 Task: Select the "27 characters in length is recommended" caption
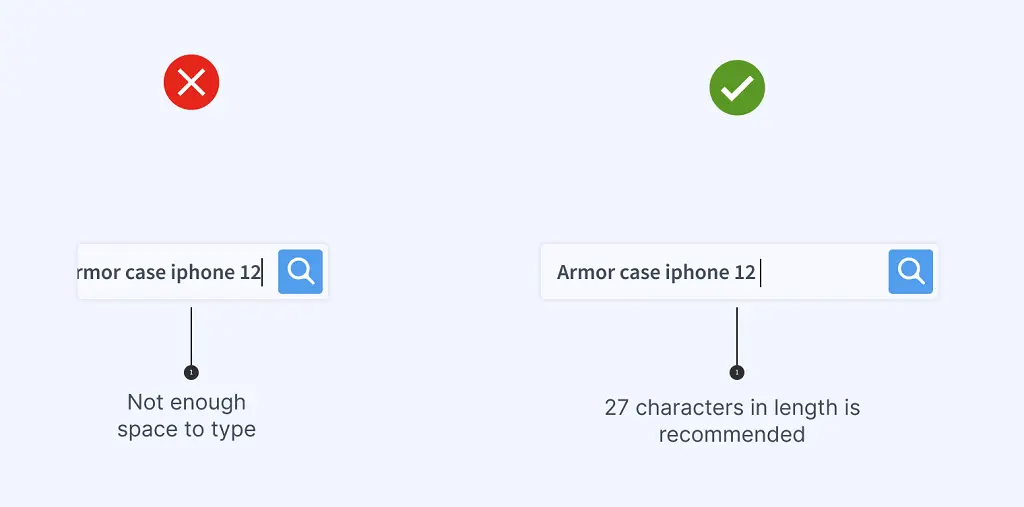pyautogui.click(x=732, y=421)
